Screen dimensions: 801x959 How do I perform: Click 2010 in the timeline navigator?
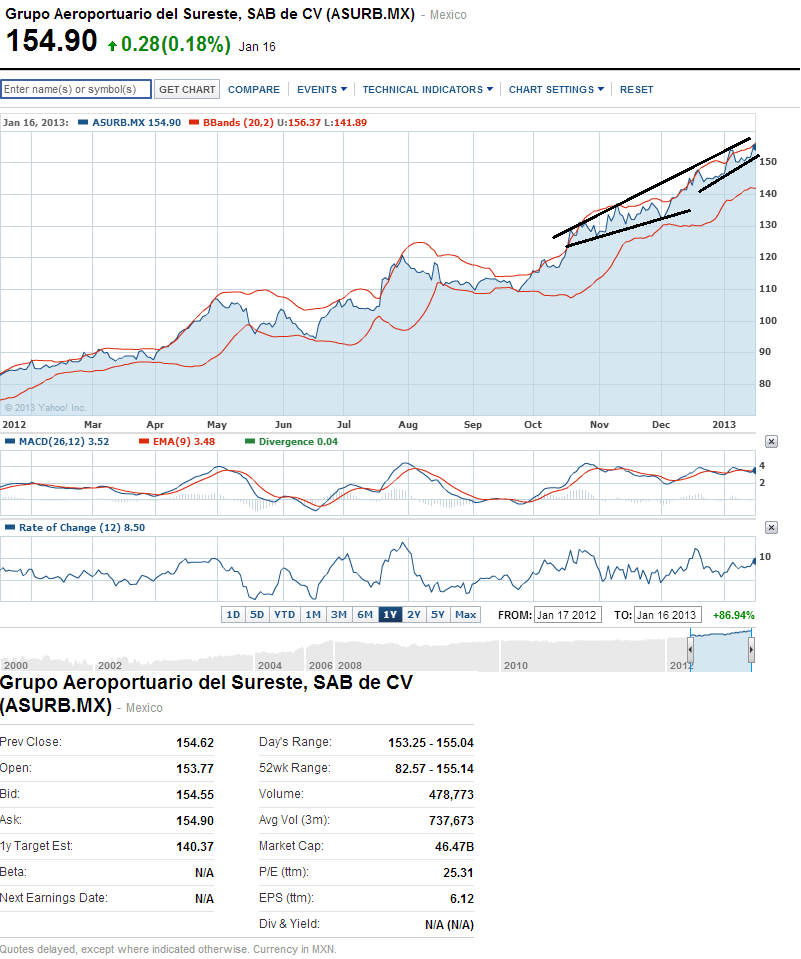tap(515, 665)
